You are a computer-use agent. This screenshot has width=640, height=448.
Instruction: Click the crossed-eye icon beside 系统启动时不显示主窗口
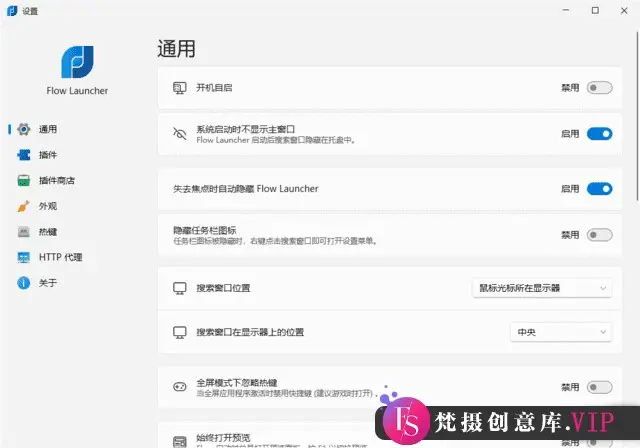point(180,133)
